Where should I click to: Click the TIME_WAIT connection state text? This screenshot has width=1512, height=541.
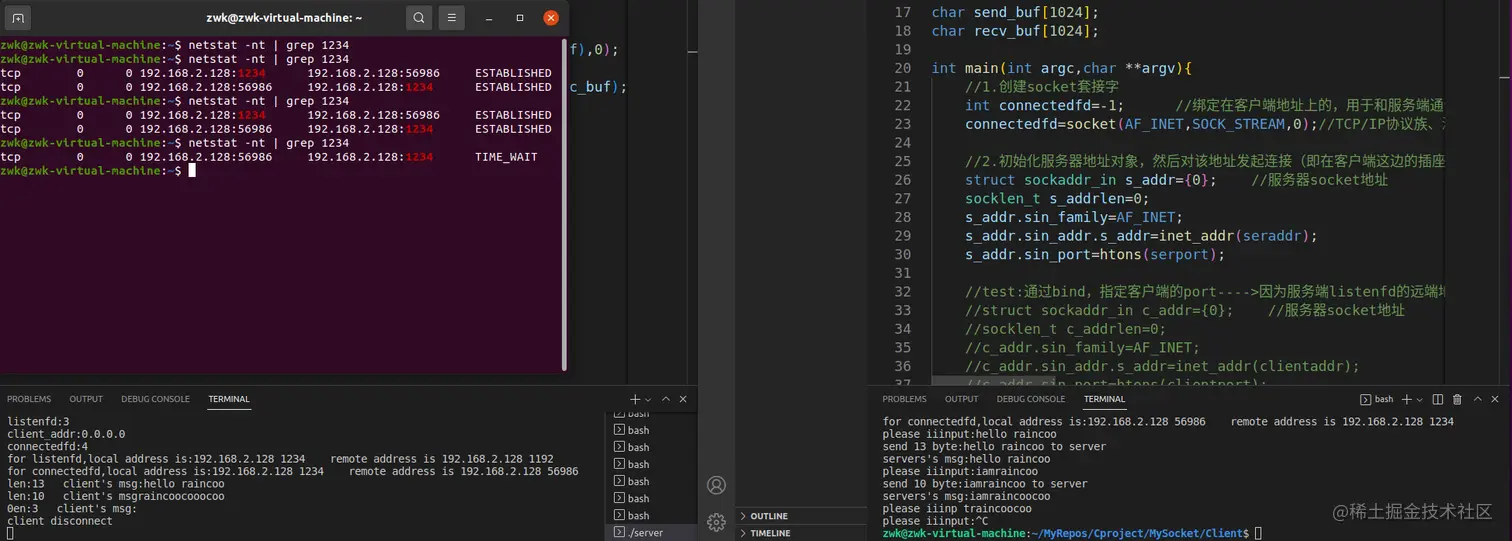[506, 157]
